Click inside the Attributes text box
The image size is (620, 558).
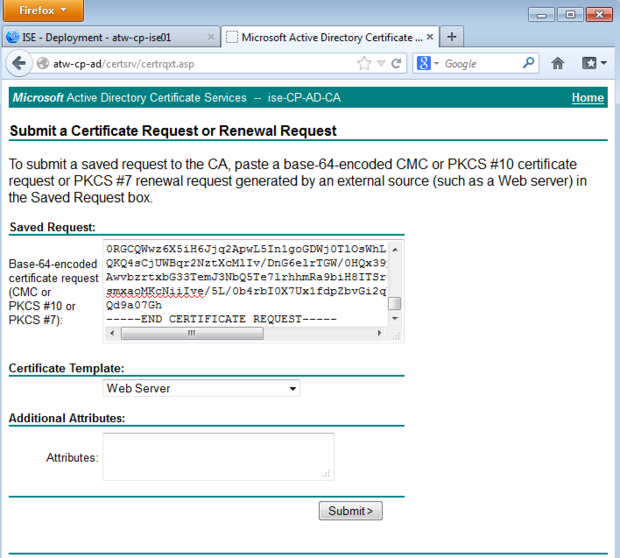[x=218, y=457]
